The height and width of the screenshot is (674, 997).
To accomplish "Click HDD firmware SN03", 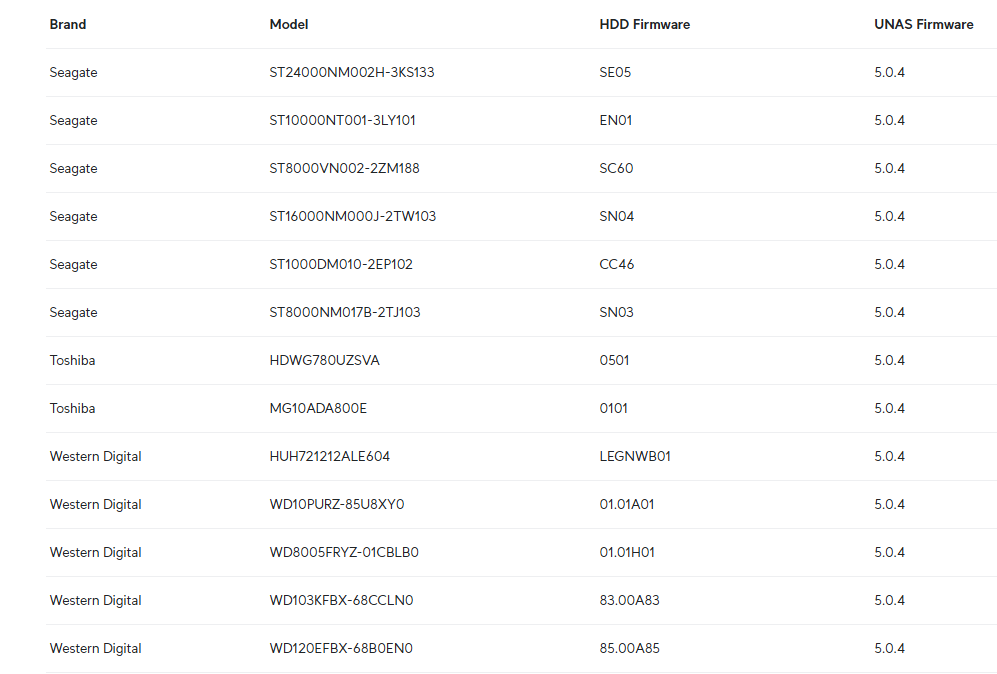I will (616, 312).
